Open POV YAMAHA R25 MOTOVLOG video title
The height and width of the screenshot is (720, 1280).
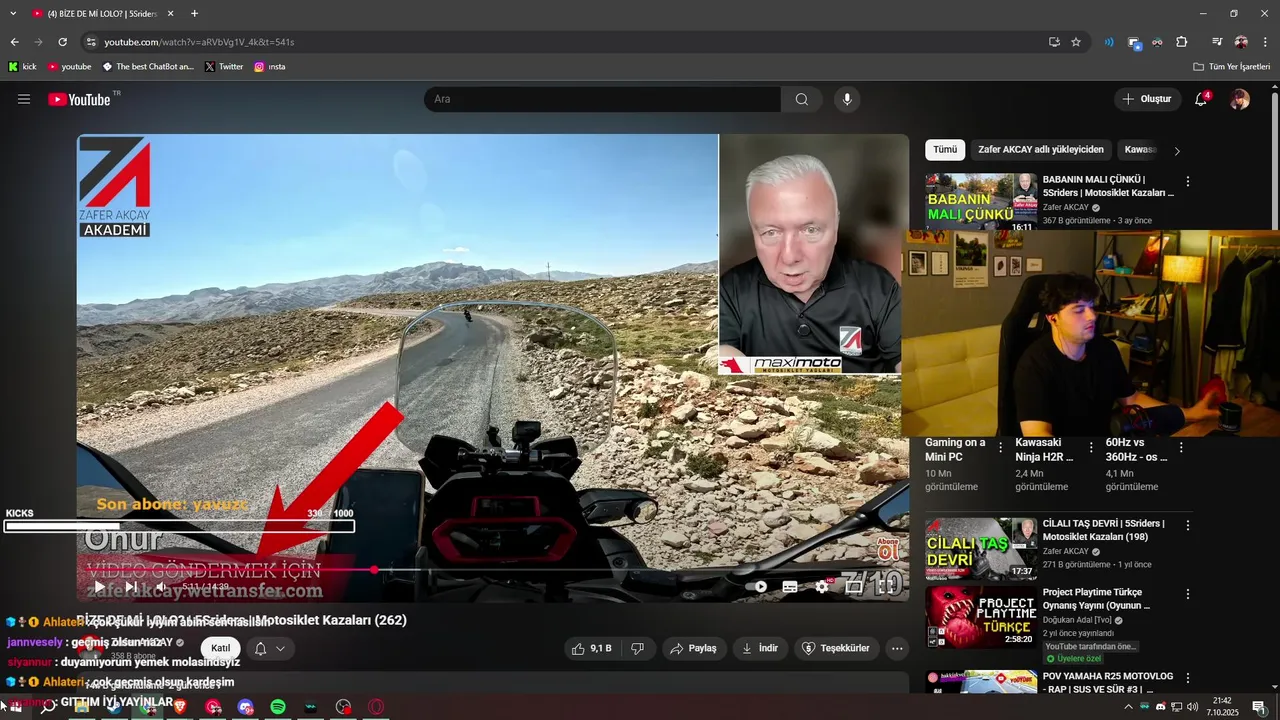coord(1108,683)
